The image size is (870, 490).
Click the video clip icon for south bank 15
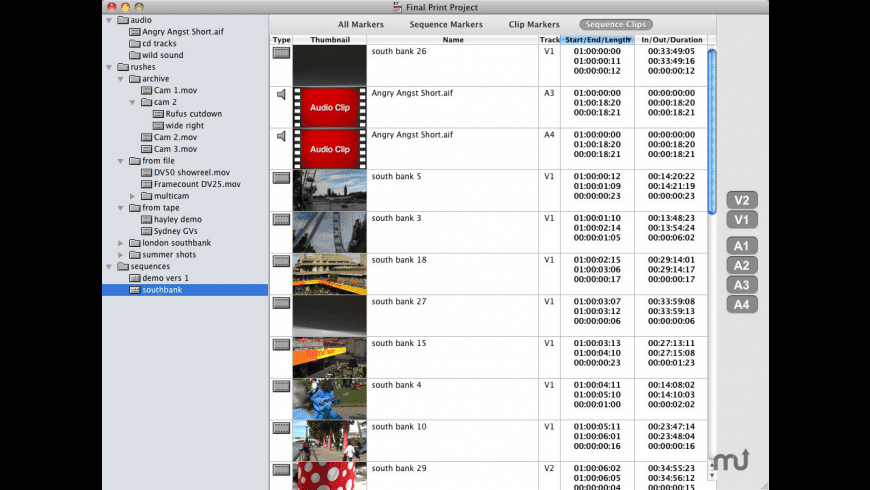[x=281, y=344]
